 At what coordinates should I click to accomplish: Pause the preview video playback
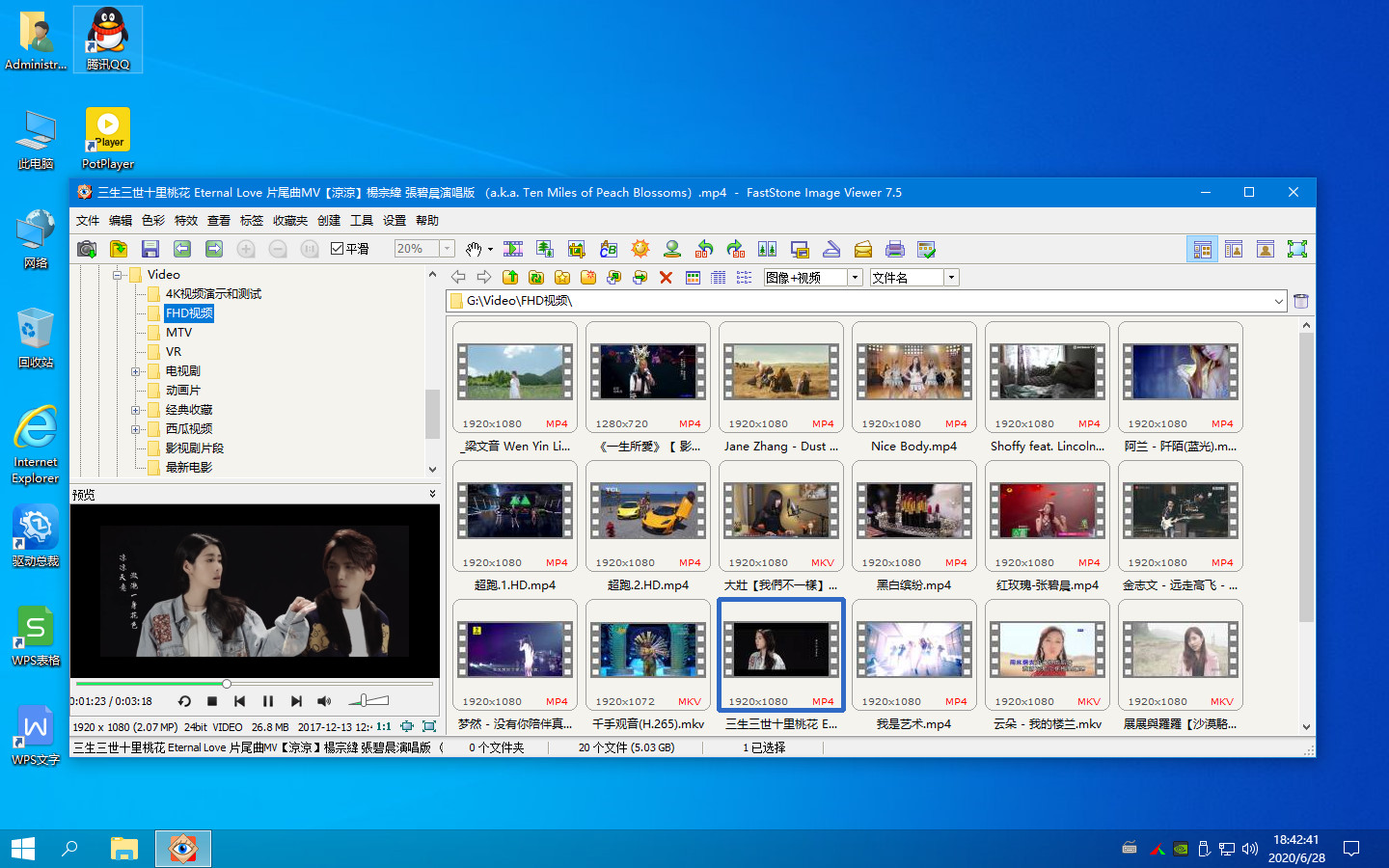click(268, 701)
